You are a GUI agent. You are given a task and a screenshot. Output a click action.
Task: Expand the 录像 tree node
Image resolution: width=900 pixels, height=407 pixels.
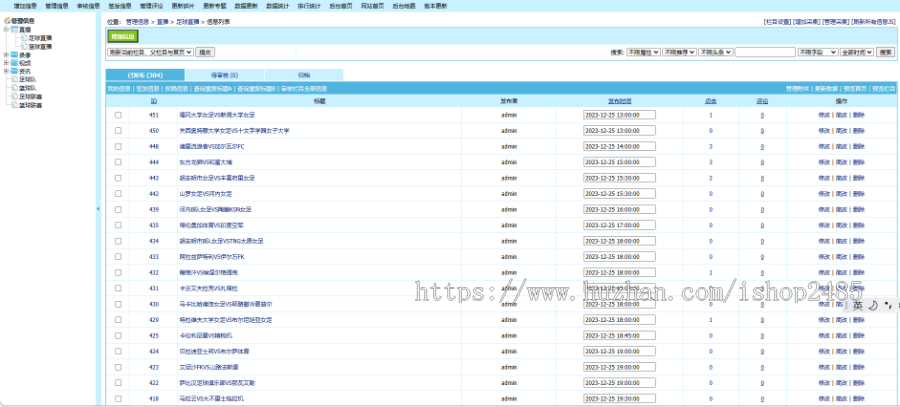[6, 55]
